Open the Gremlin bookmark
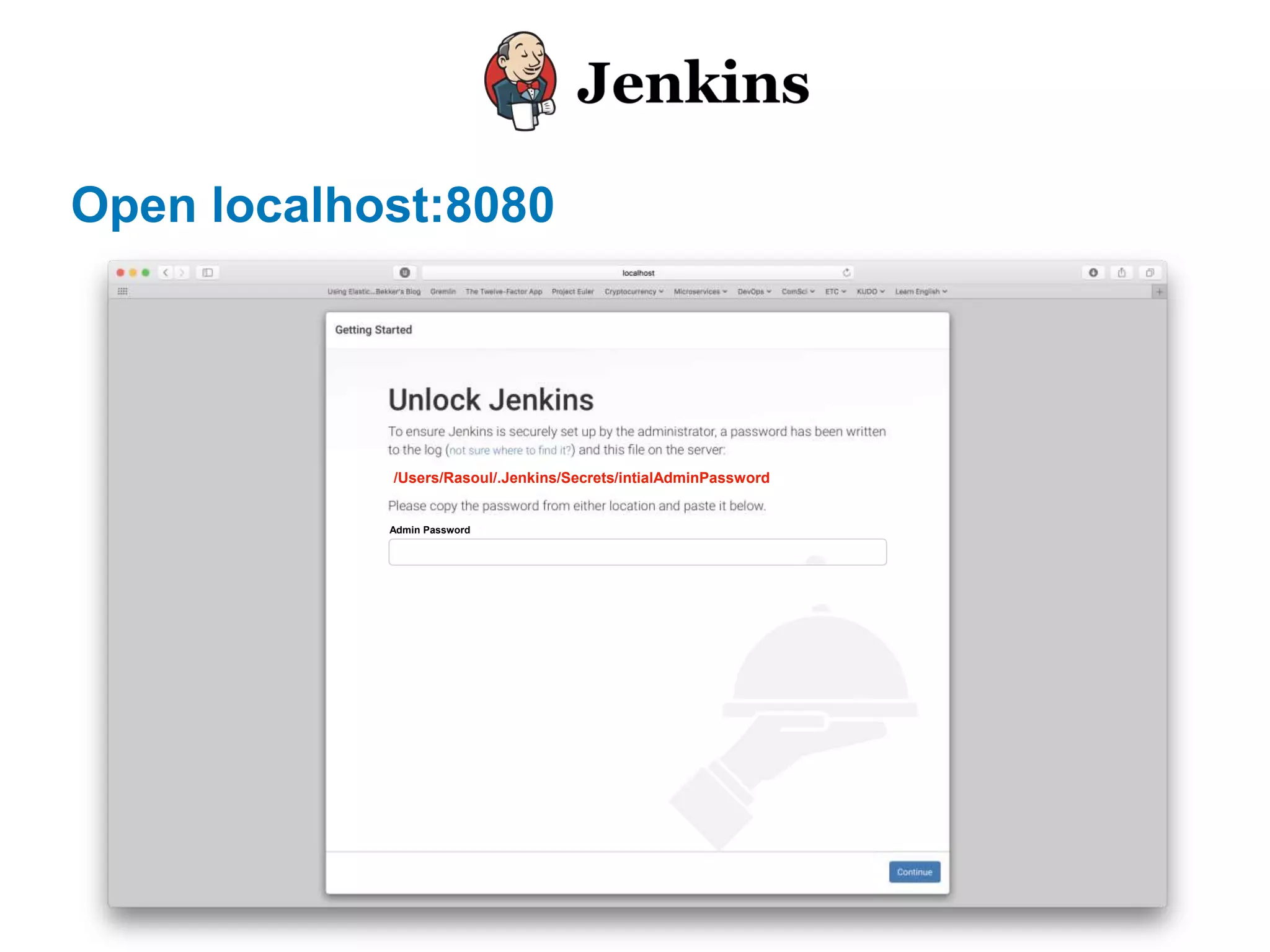 [443, 291]
